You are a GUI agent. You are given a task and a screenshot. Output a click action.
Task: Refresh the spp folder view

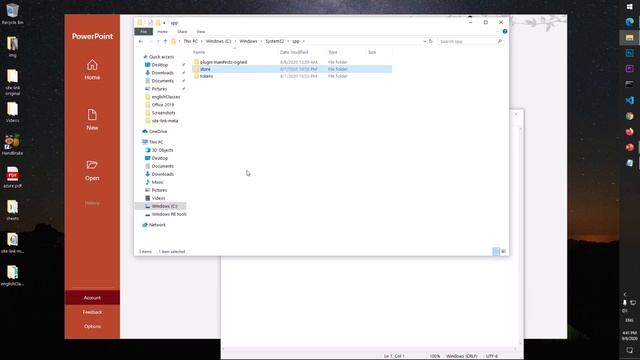click(x=431, y=41)
